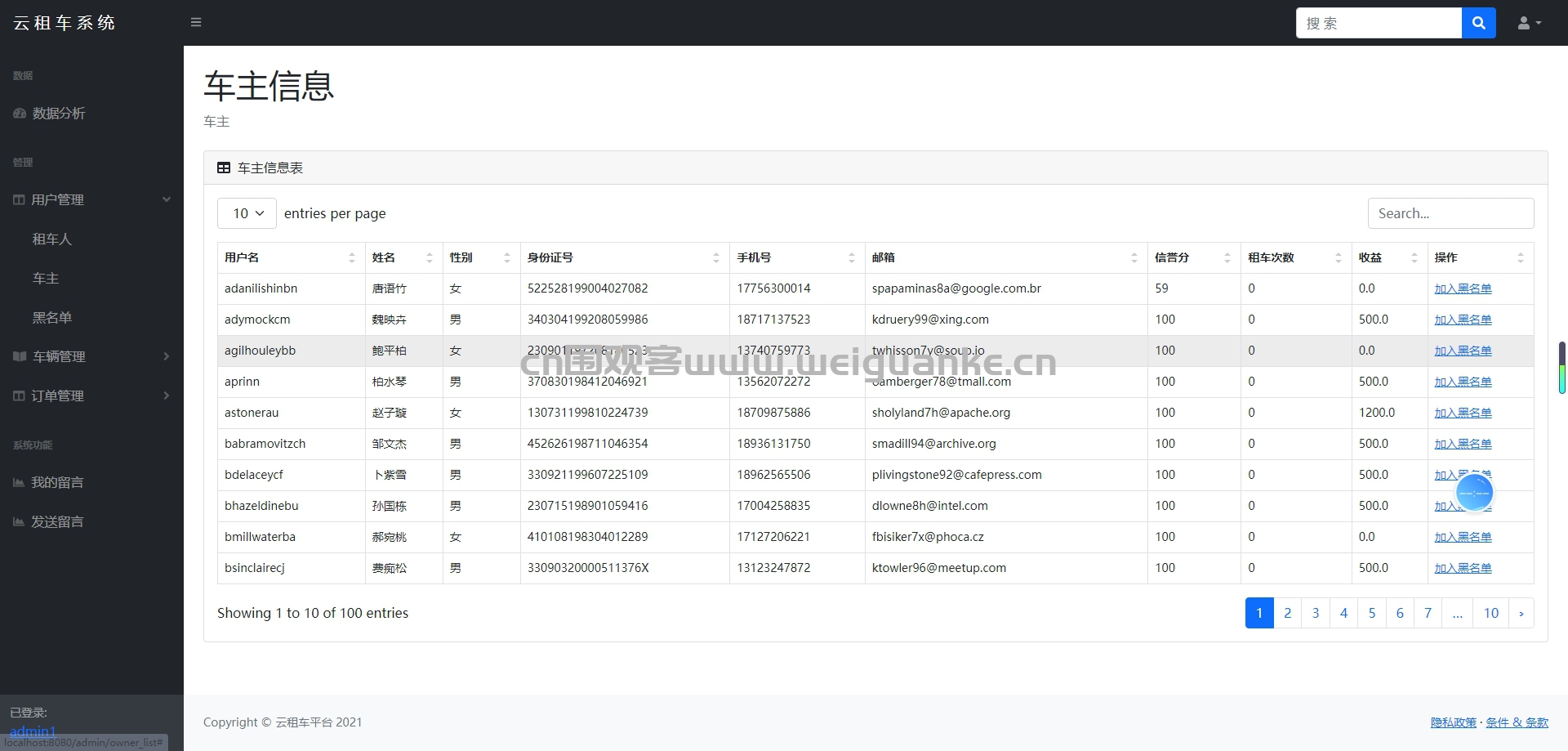Go to pagination page 10
The width and height of the screenshot is (1568, 751).
tap(1491, 613)
